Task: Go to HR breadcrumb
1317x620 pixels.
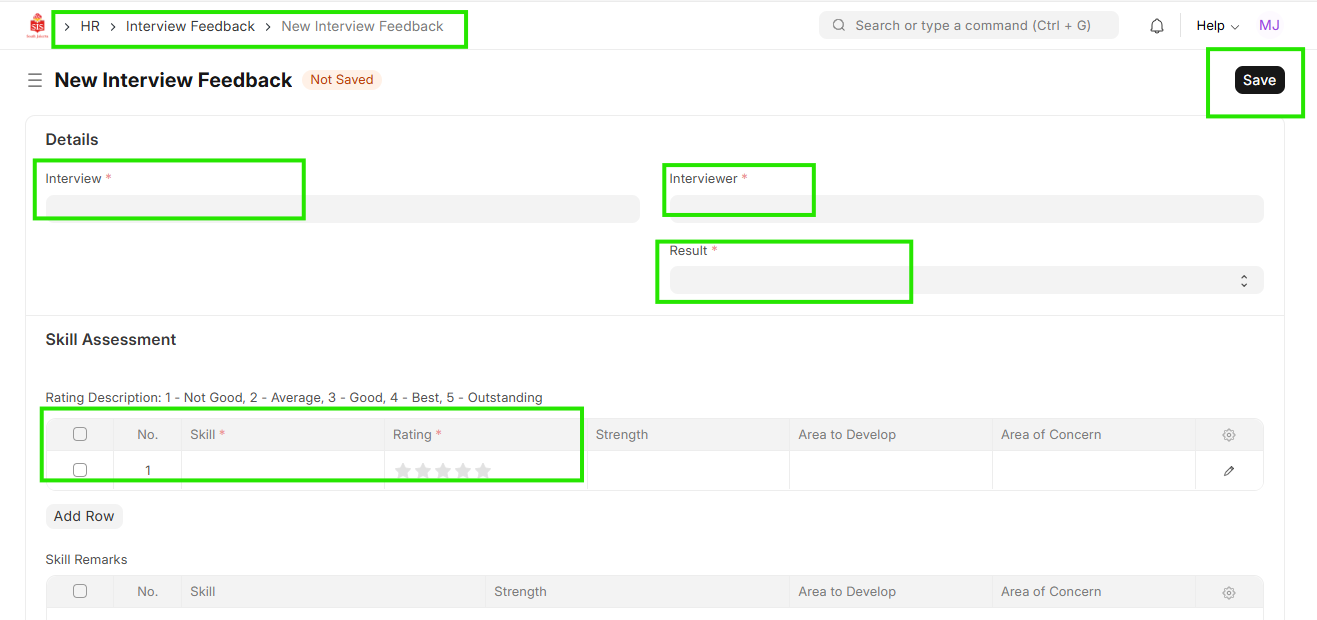Action: point(90,26)
